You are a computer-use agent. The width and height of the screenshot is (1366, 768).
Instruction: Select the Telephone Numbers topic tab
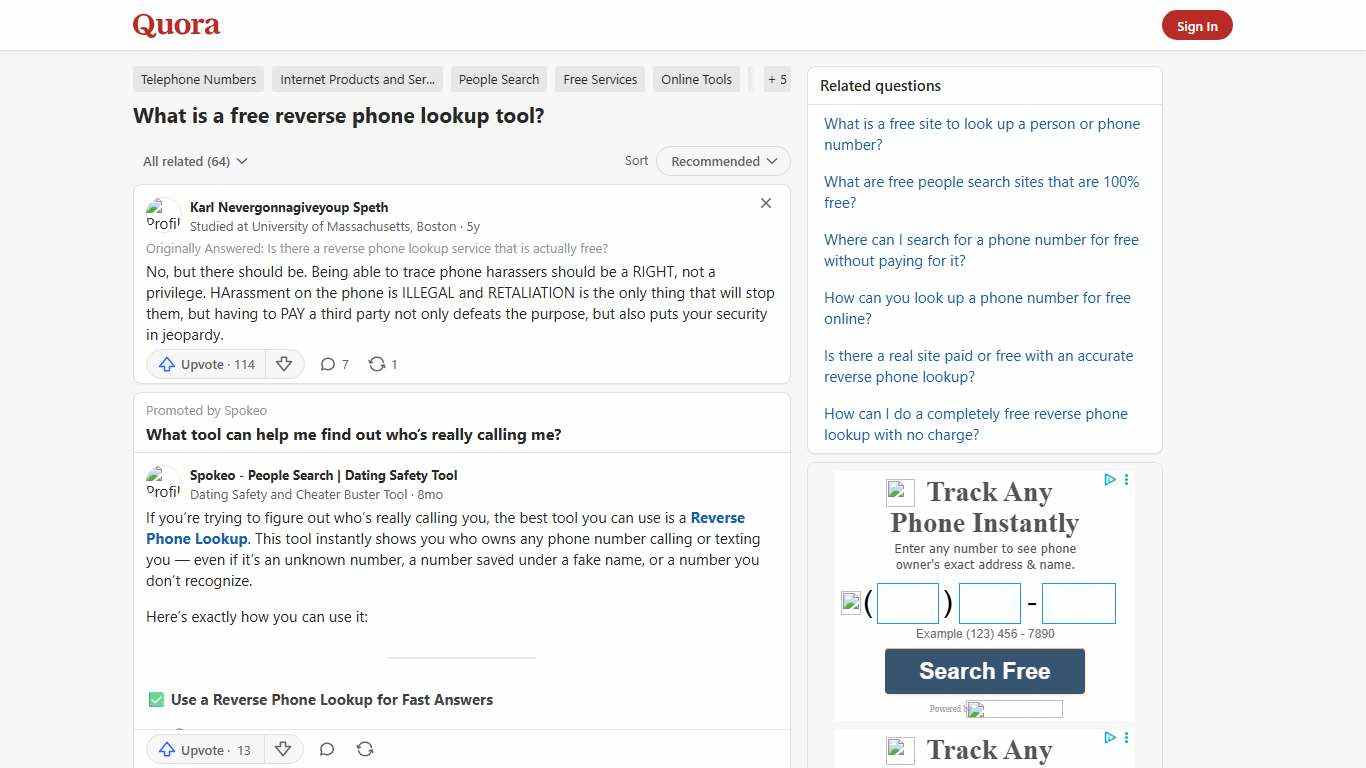pyautogui.click(x=198, y=79)
